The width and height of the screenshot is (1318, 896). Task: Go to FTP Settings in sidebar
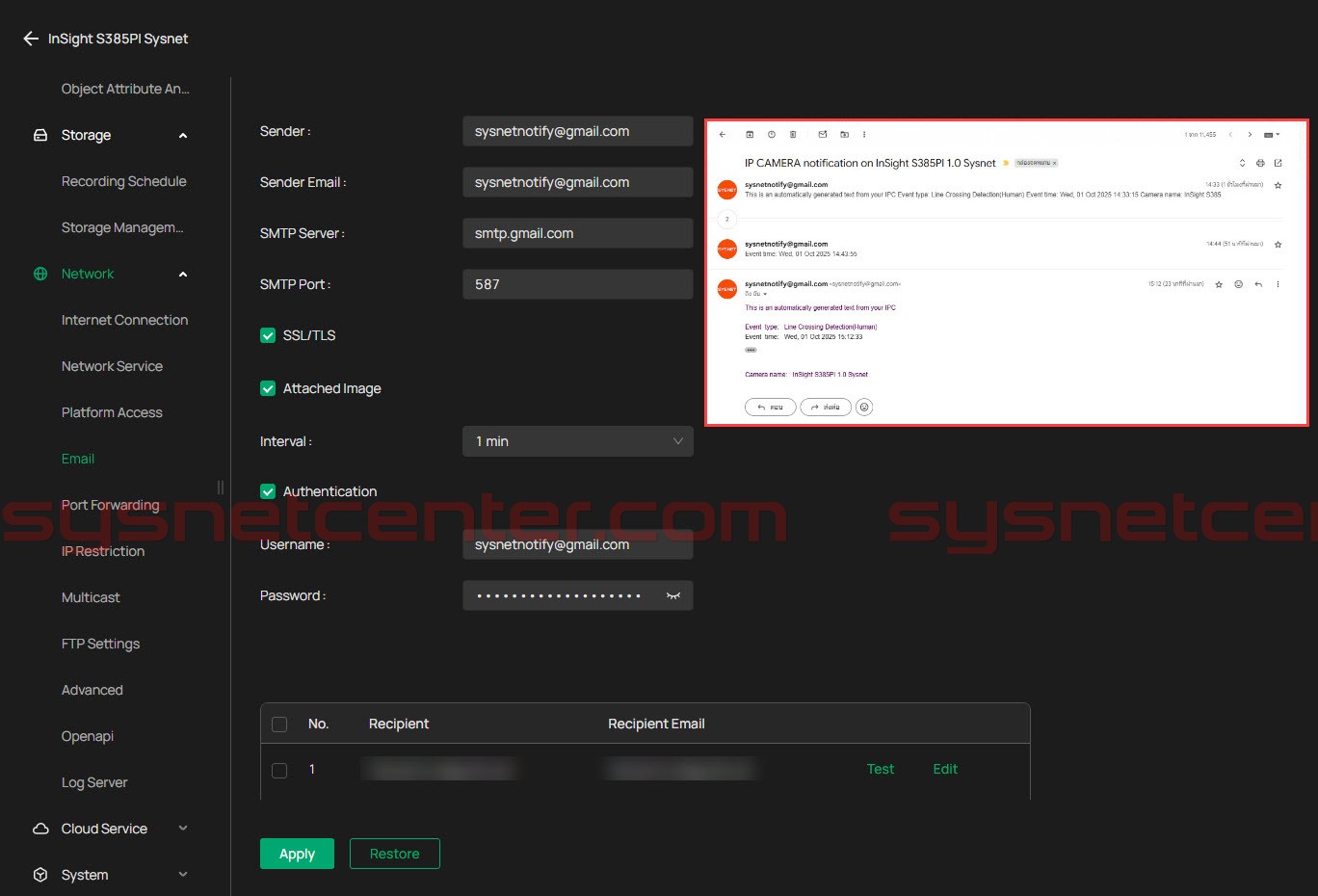[x=100, y=644]
